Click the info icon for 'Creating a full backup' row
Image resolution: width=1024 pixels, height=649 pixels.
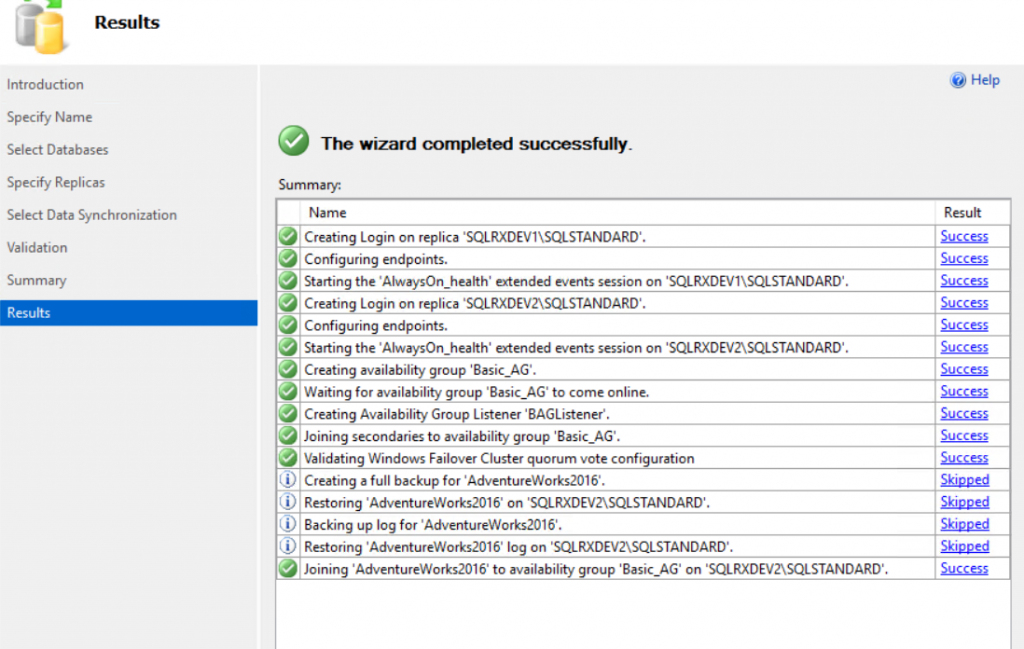tap(290, 480)
